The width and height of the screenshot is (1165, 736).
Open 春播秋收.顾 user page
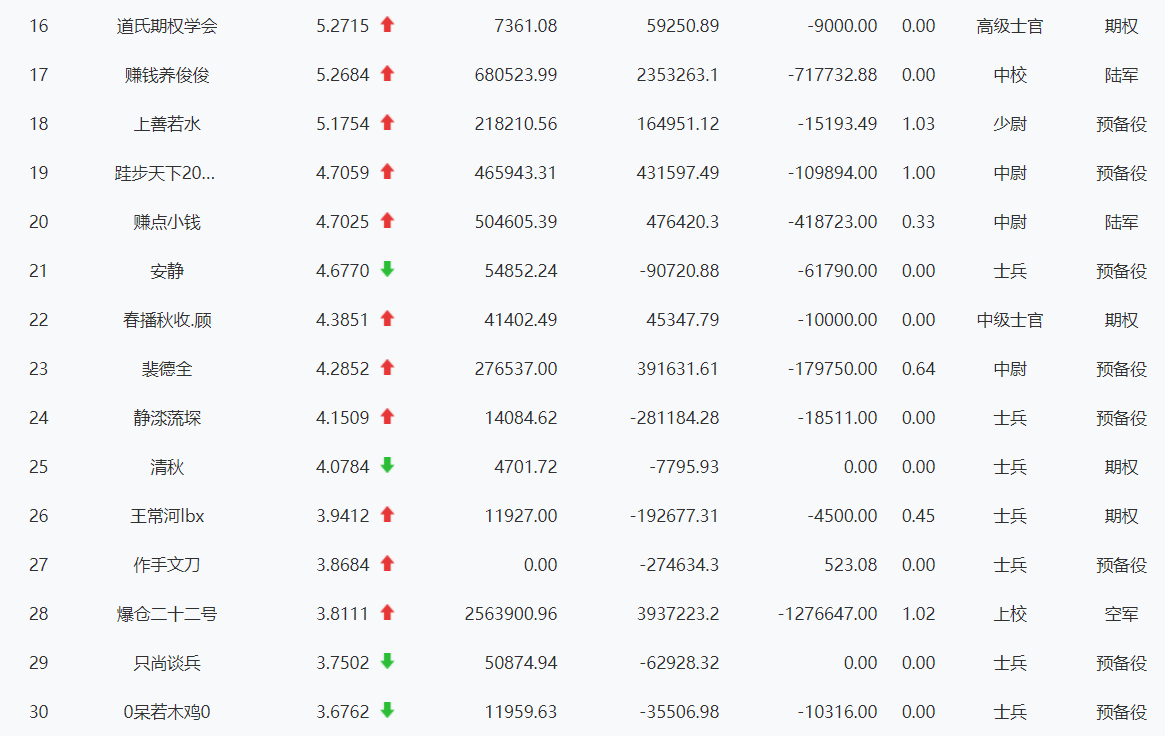pos(167,320)
